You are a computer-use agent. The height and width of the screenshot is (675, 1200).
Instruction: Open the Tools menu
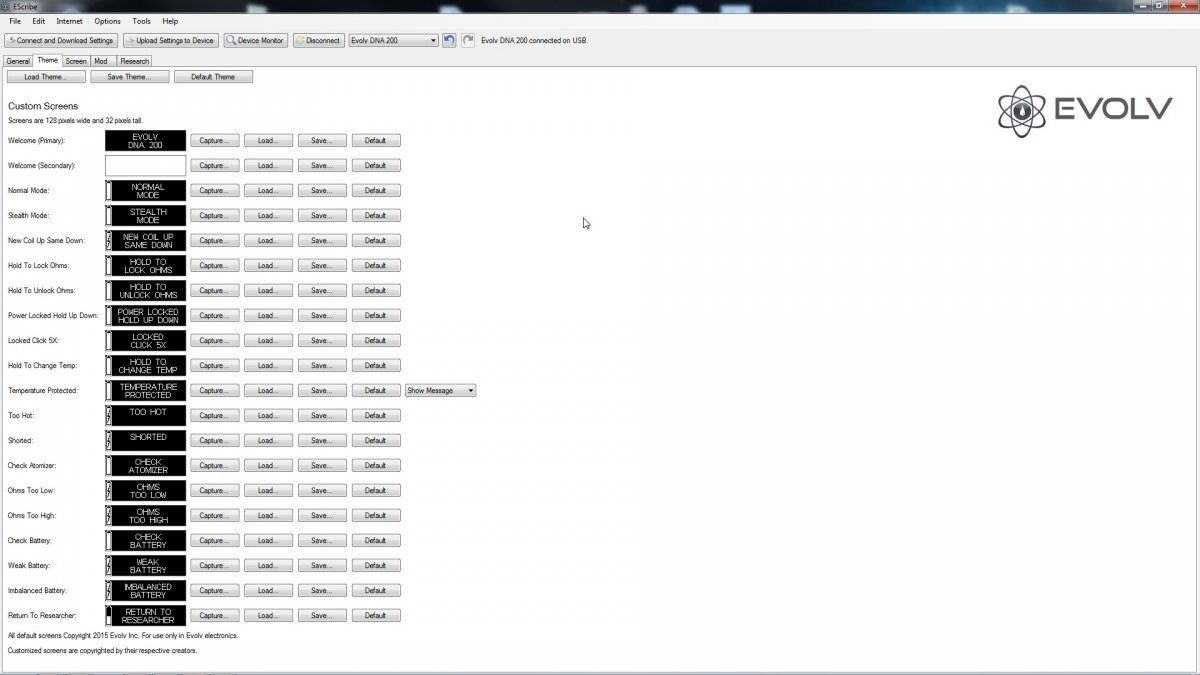click(141, 21)
